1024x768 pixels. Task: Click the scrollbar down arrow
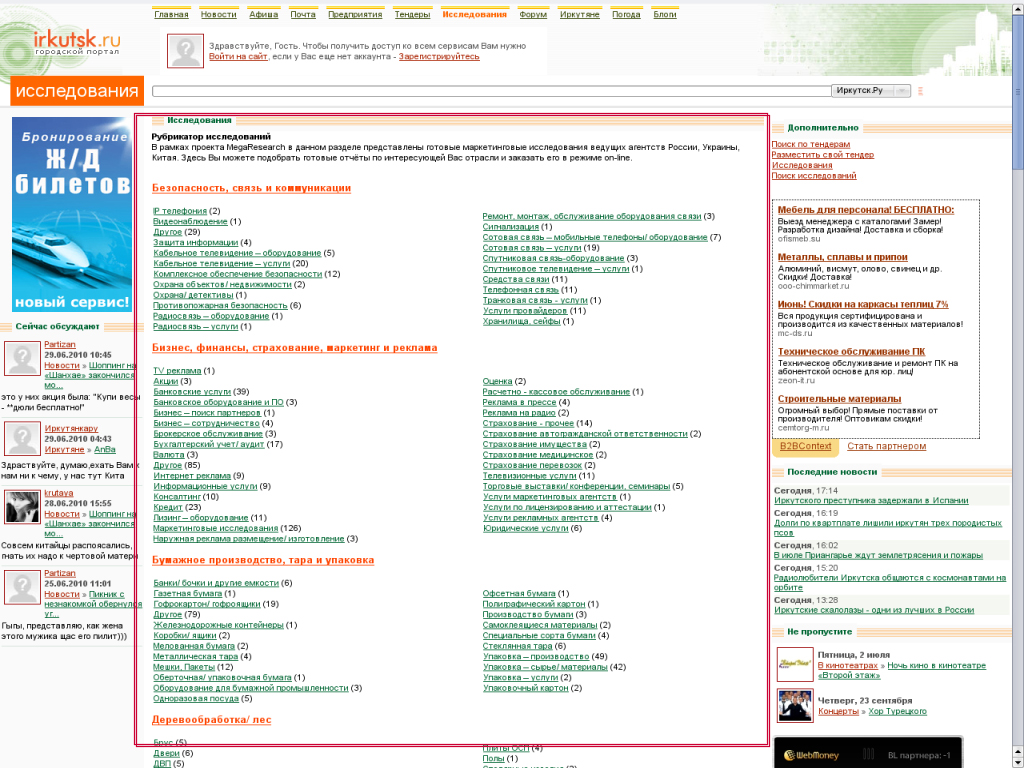tap(1017, 761)
